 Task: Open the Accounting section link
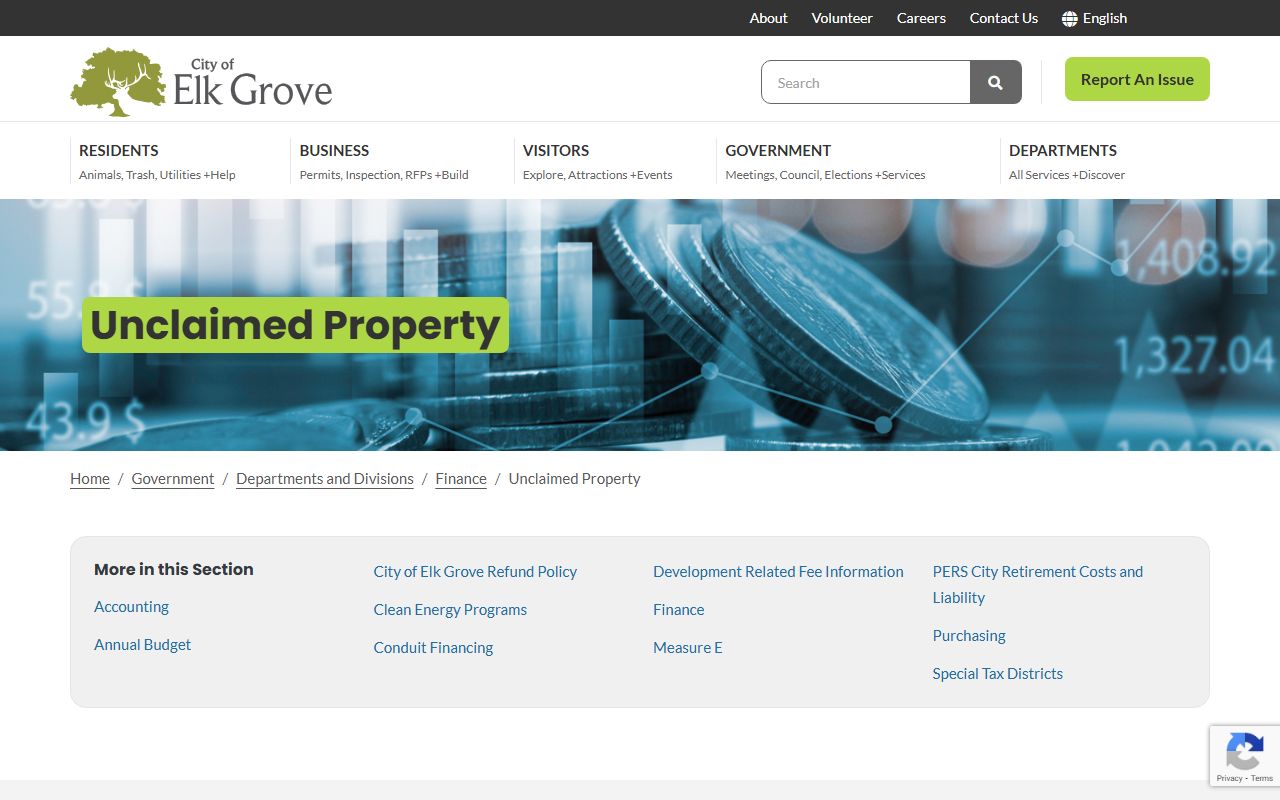pyautogui.click(x=131, y=607)
